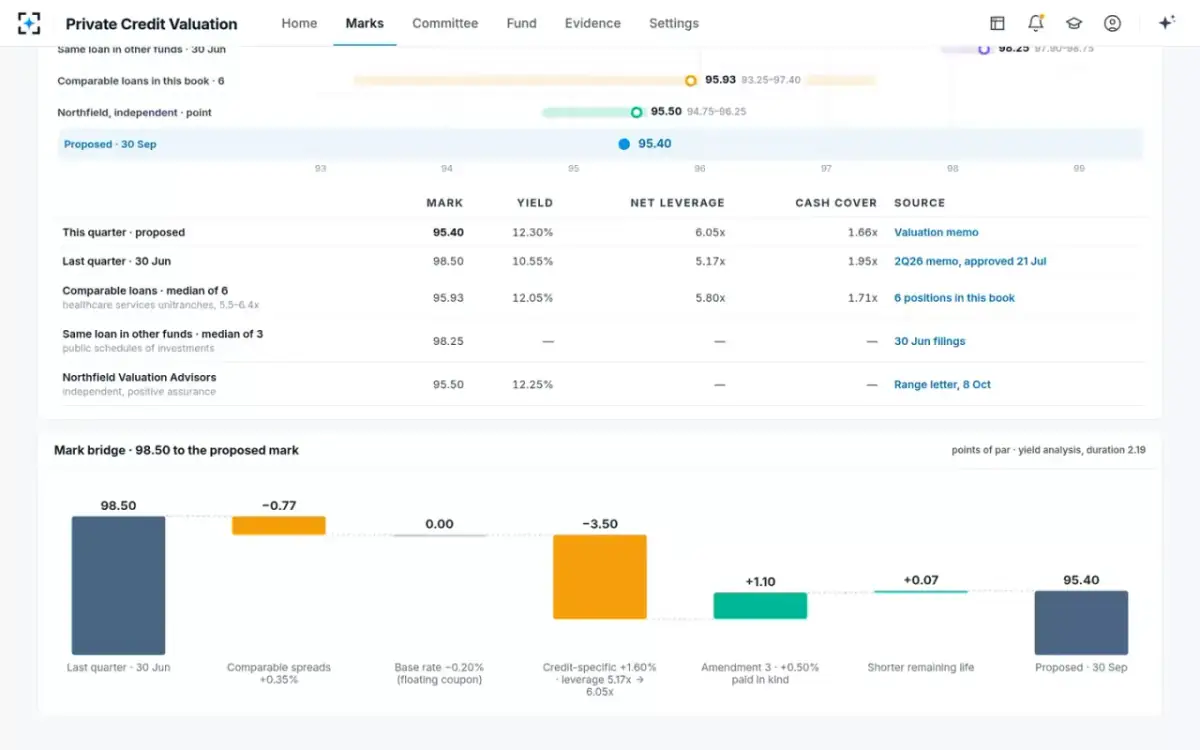This screenshot has height=750, width=1200.
Task: Go to the Home tab
Action: (x=299, y=23)
